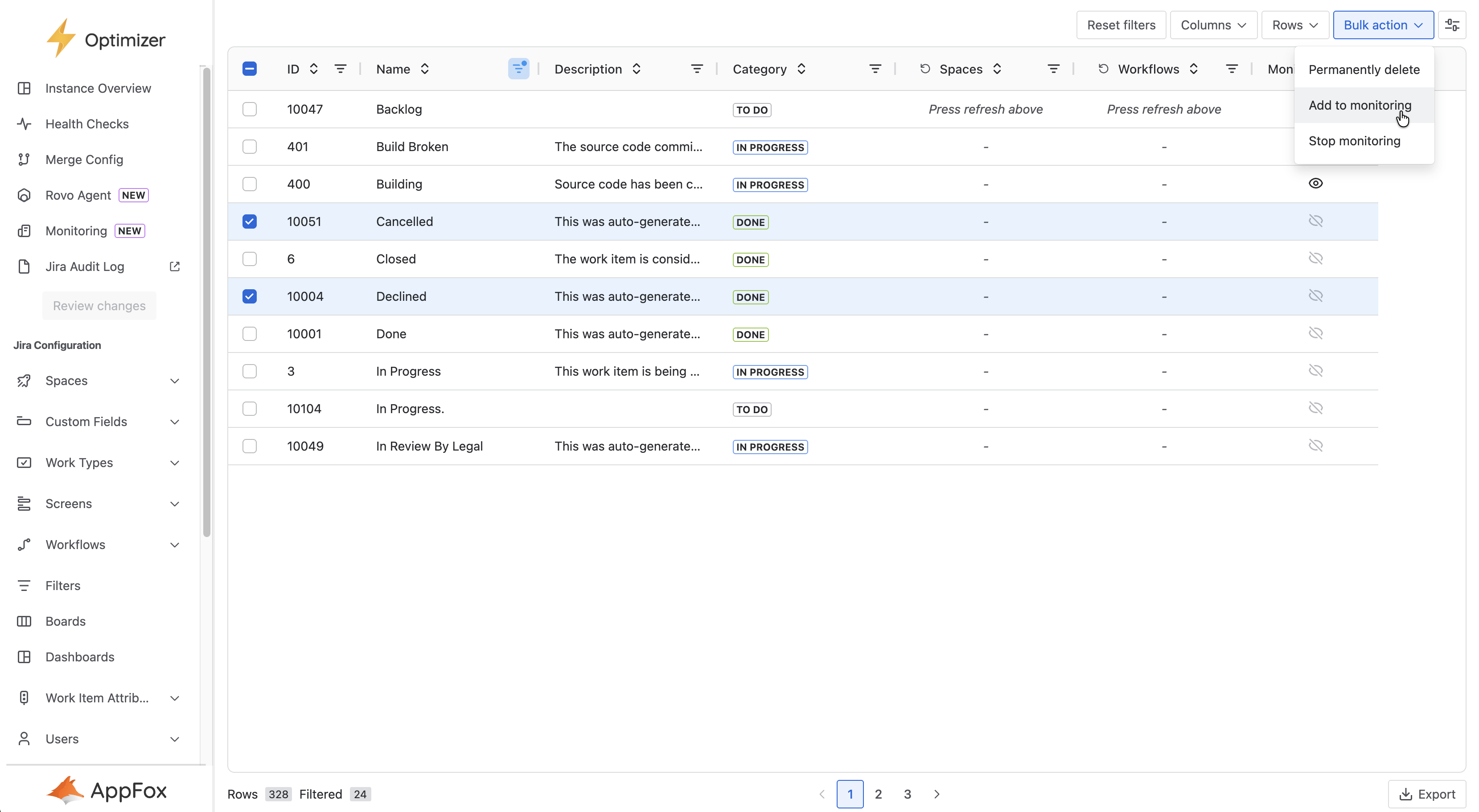Click the Reset filters button

click(1121, 25)
